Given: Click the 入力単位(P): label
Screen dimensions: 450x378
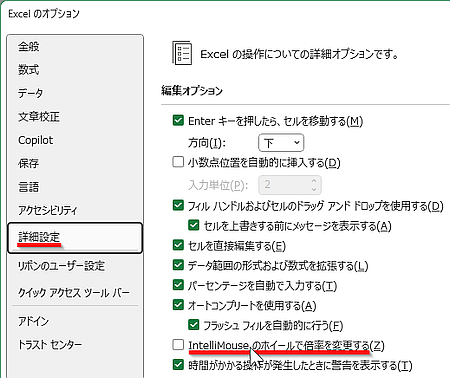Looking at the screenshot, I should pyautogui.click(x=218, y=185).
